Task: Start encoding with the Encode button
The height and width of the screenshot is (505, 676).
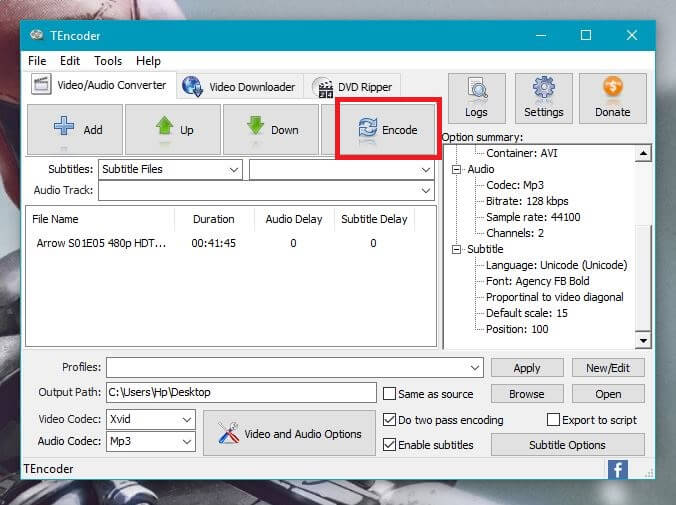Action: [x=388, y=129]
